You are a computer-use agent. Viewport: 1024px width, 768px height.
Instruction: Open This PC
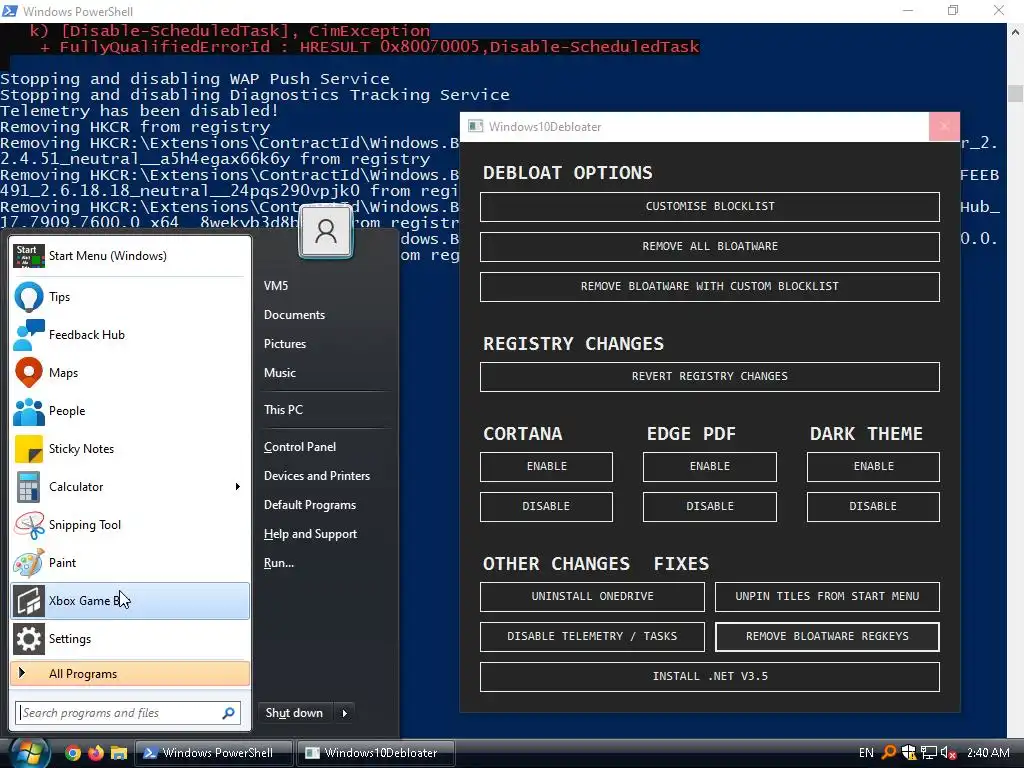283,409
